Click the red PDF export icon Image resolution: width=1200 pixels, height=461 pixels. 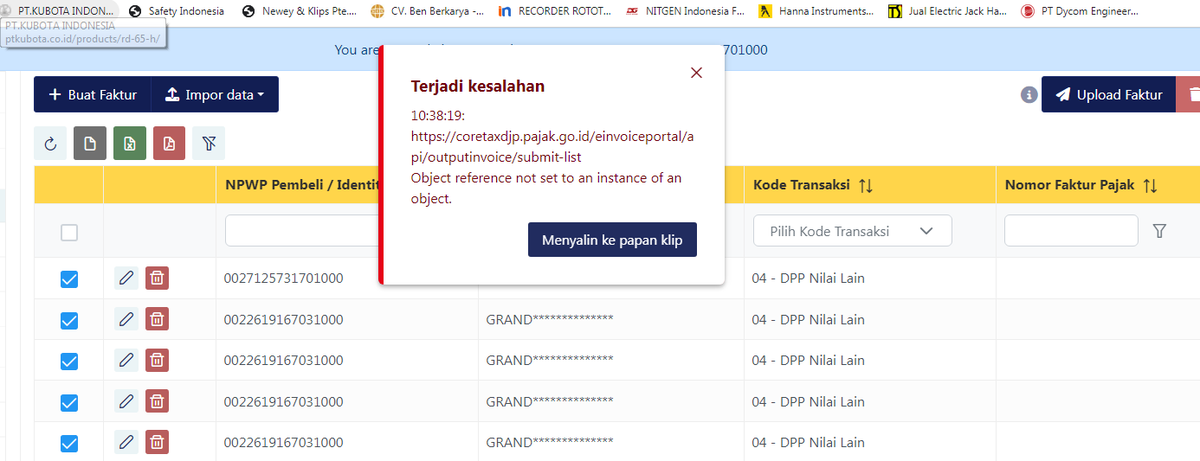(x=169, y=144)
